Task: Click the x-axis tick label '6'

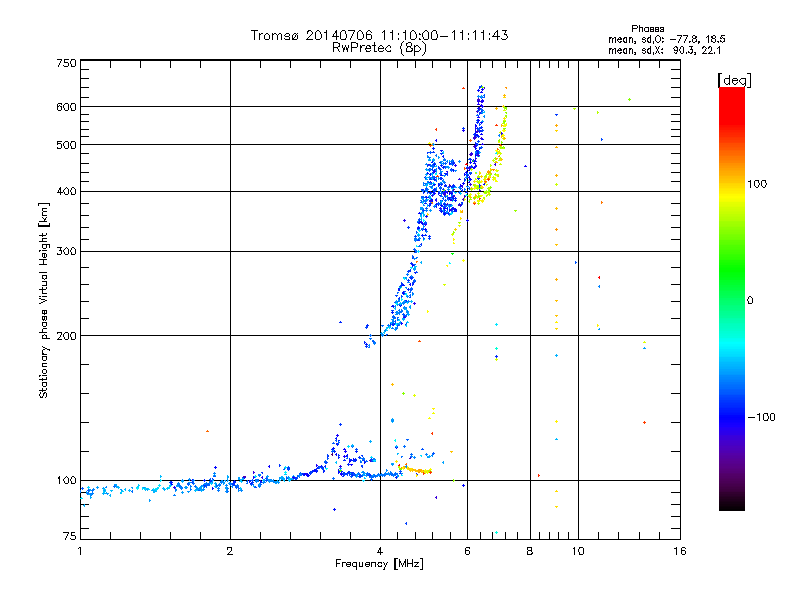Action: pos(467,551)
